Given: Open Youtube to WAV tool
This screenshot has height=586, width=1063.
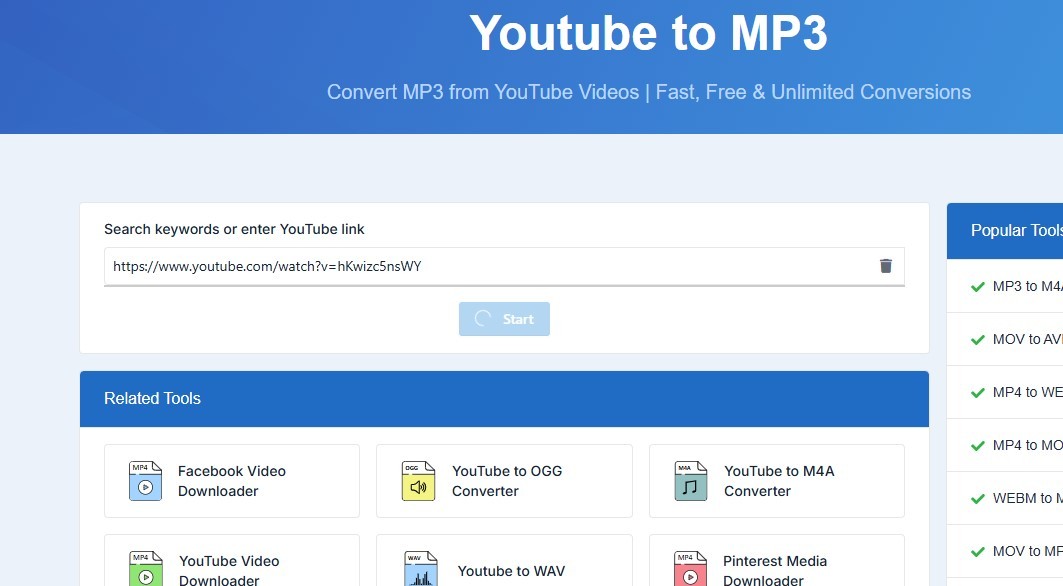Looking at the screenshot, I should (x=504, y=561).
